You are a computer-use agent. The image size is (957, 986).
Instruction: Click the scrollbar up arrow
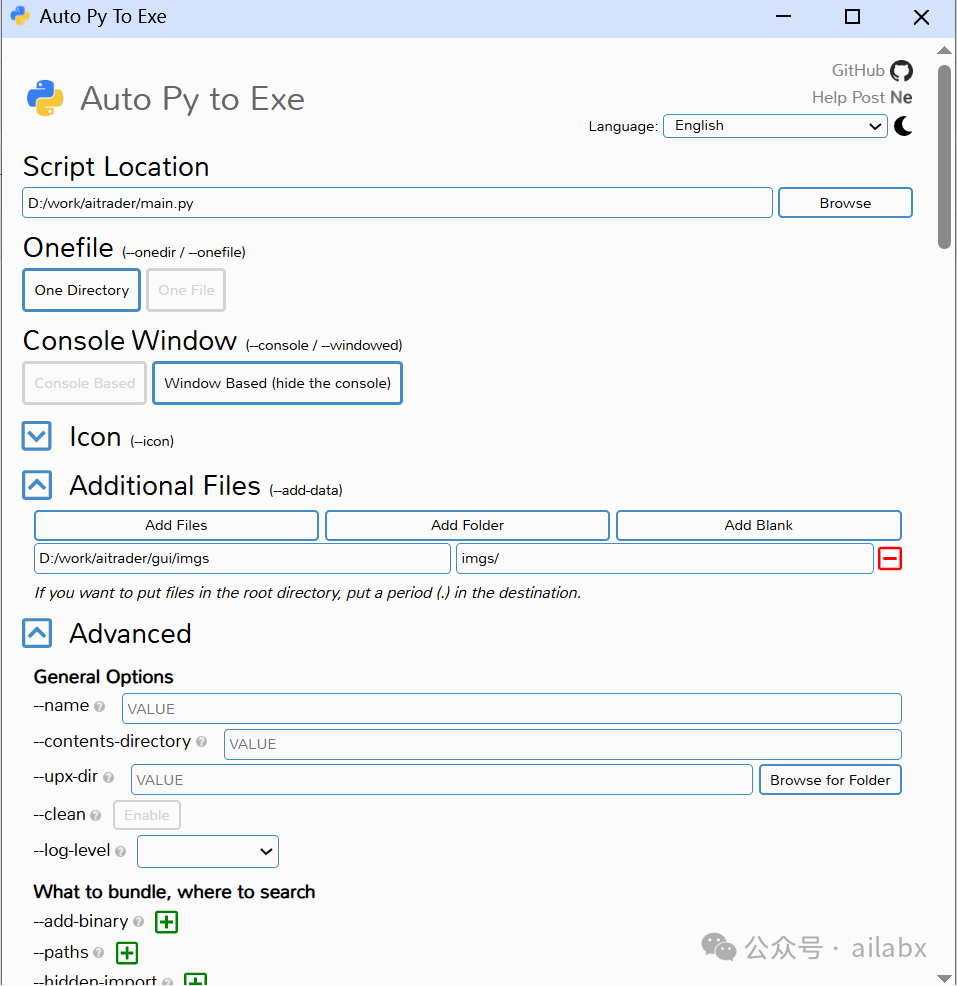tap(944, 50)
